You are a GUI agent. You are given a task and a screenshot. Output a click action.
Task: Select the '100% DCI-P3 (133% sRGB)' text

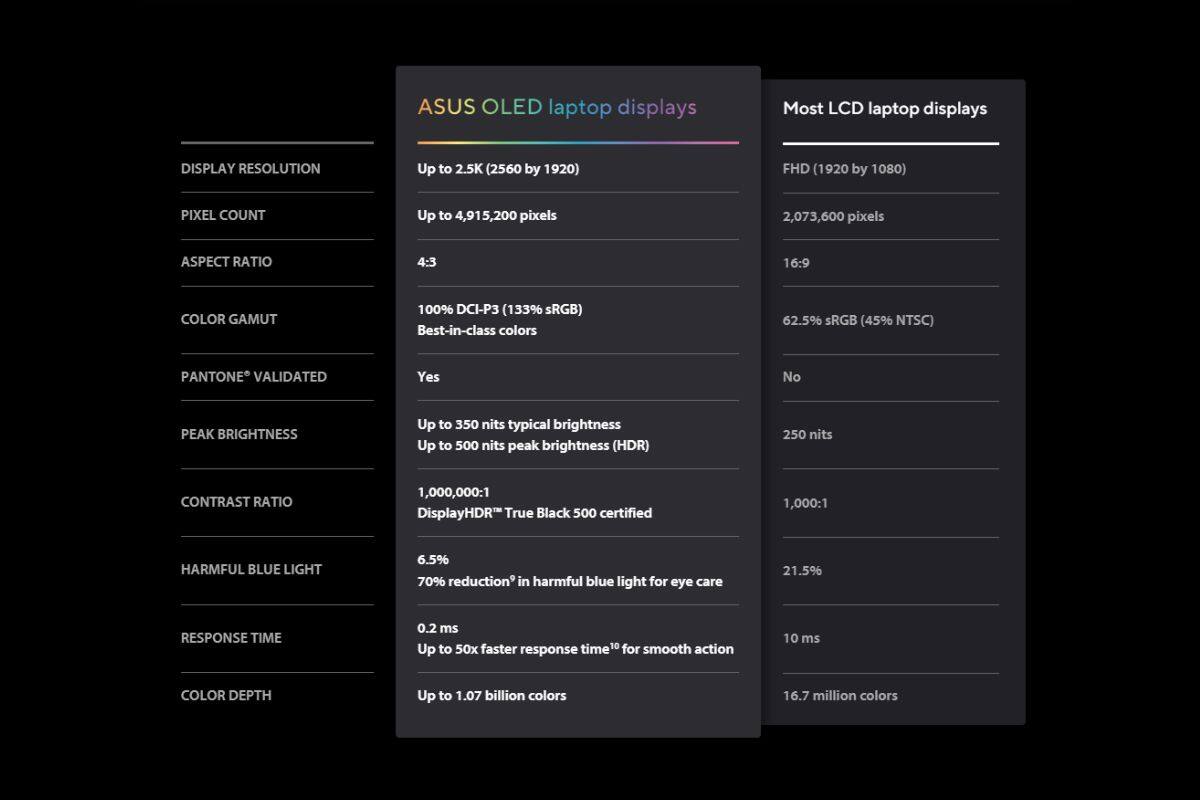tap(499, 309)
